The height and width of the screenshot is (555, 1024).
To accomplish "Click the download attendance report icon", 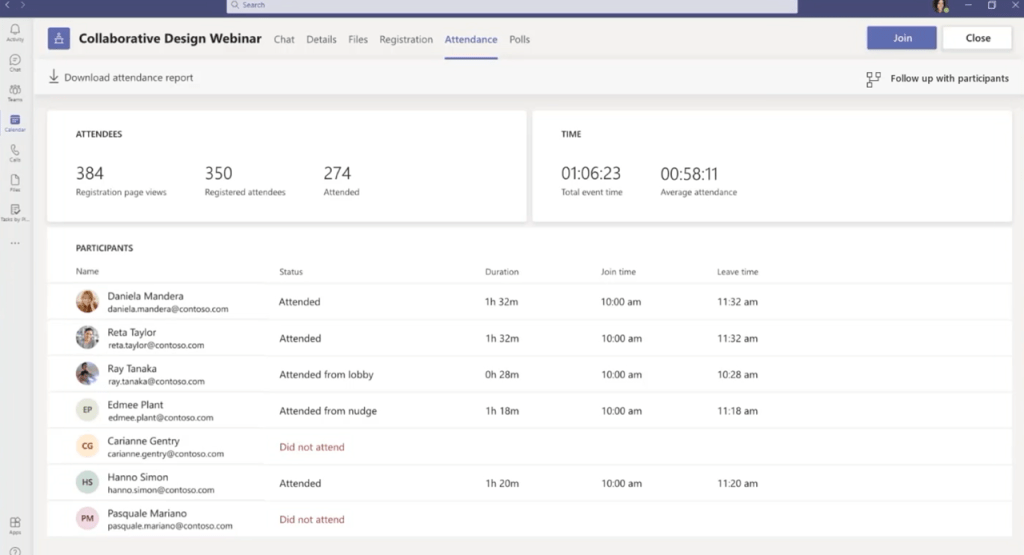I will (54, 77).
